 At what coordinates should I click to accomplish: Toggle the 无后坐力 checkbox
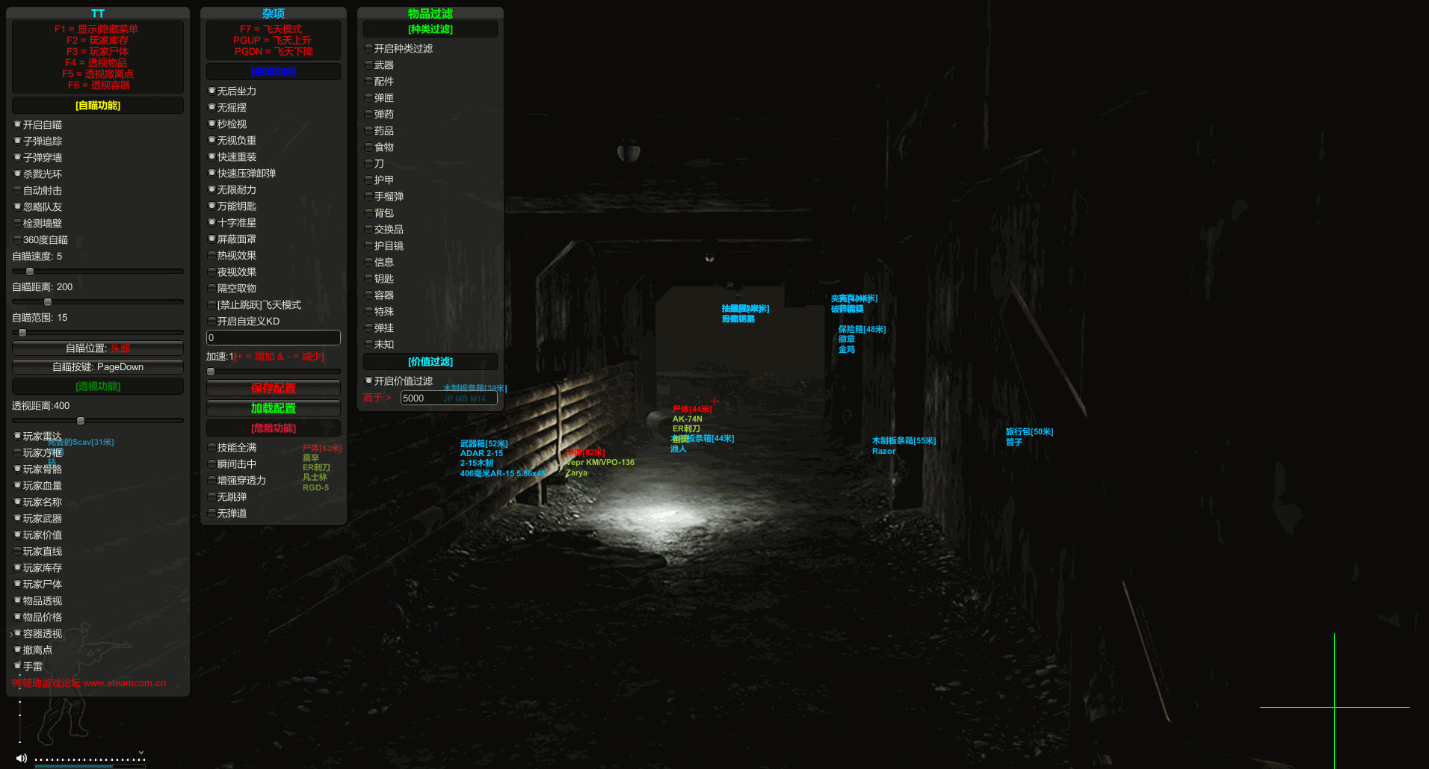pyautogui.click(x=211, y=91)
